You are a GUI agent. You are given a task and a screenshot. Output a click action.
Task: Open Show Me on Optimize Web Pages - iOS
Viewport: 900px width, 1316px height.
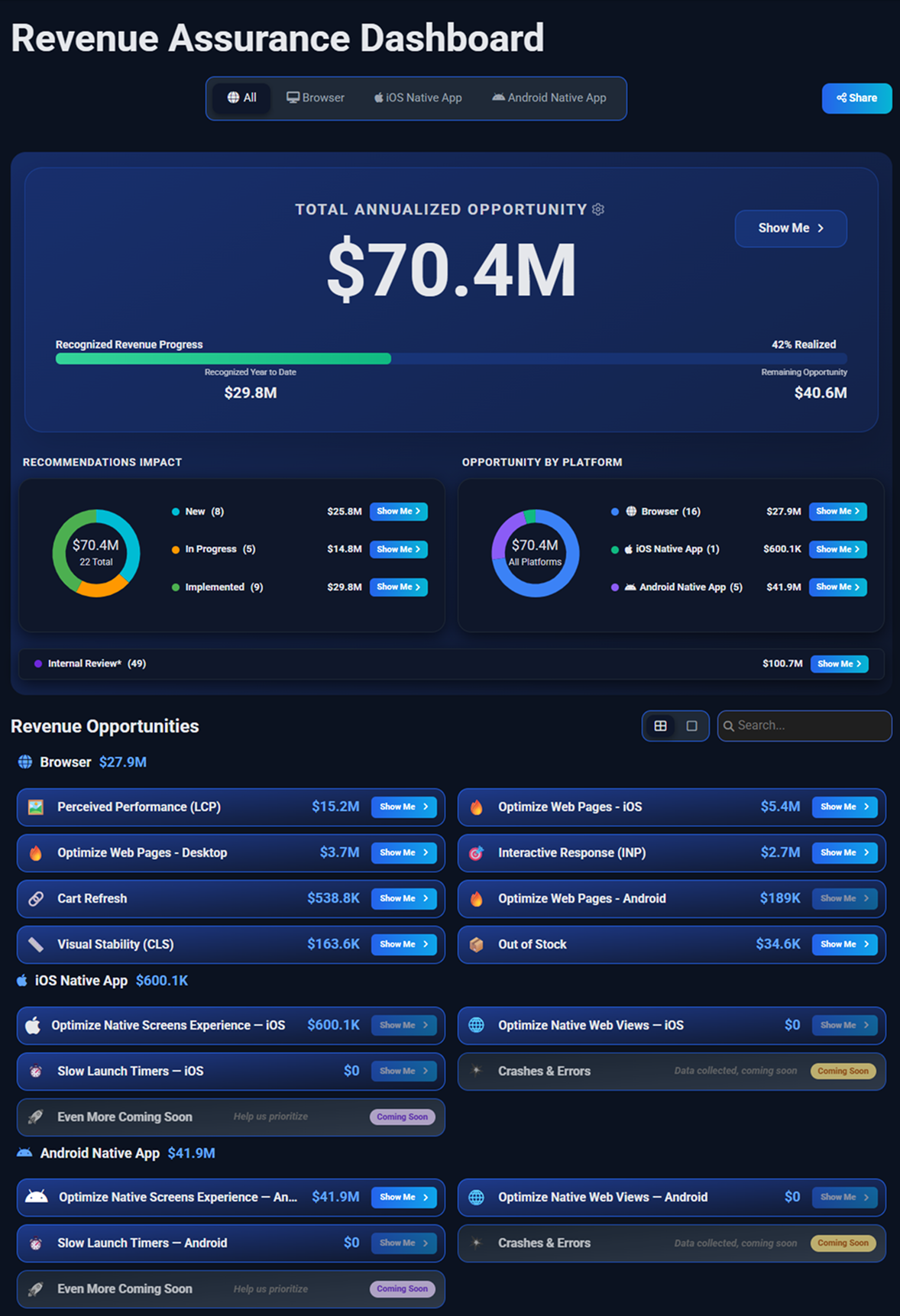845,807
